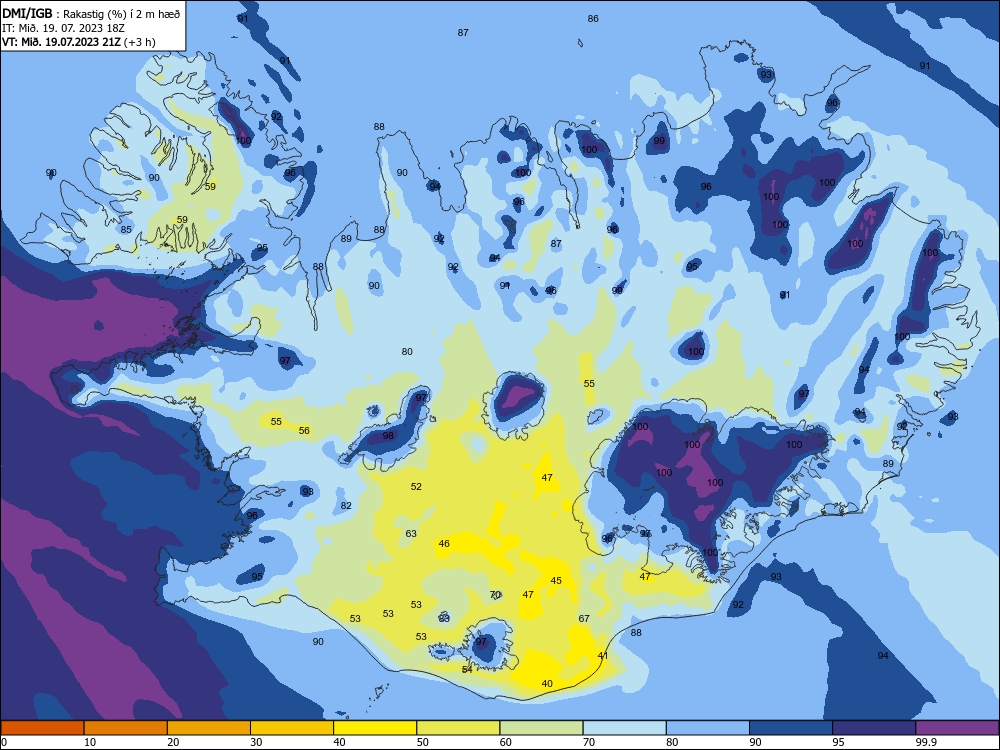1000x750 pixels.
Task: Click the sky blue 80–90 legend swatch
Action: (x=708, y=728)
